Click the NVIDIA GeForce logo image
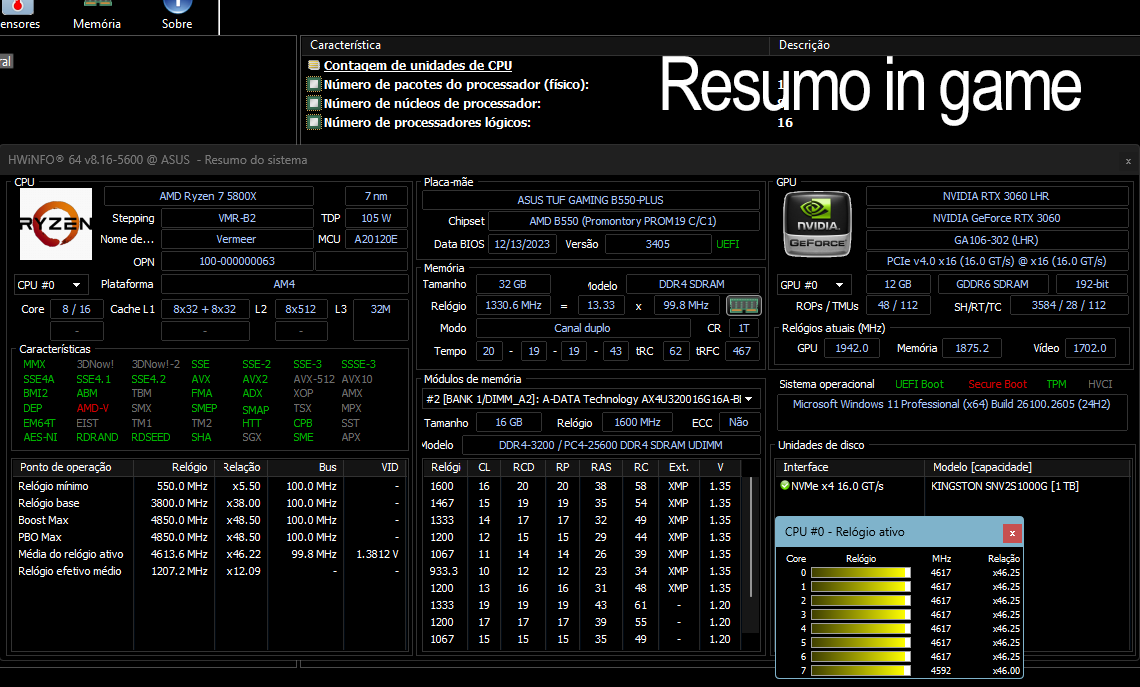 tap(817, 224)
